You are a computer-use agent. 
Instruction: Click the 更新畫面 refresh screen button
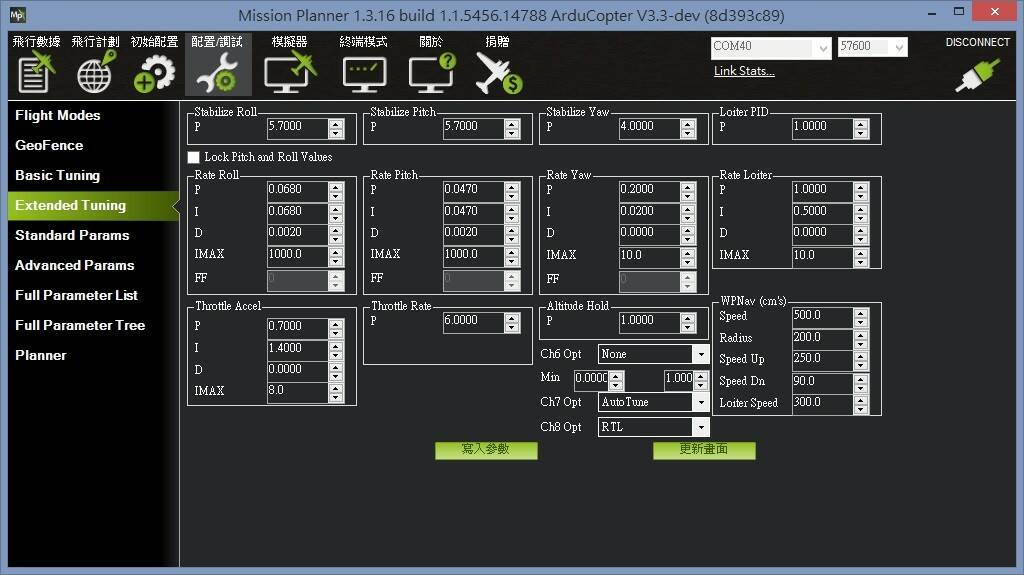pos(704,450)
